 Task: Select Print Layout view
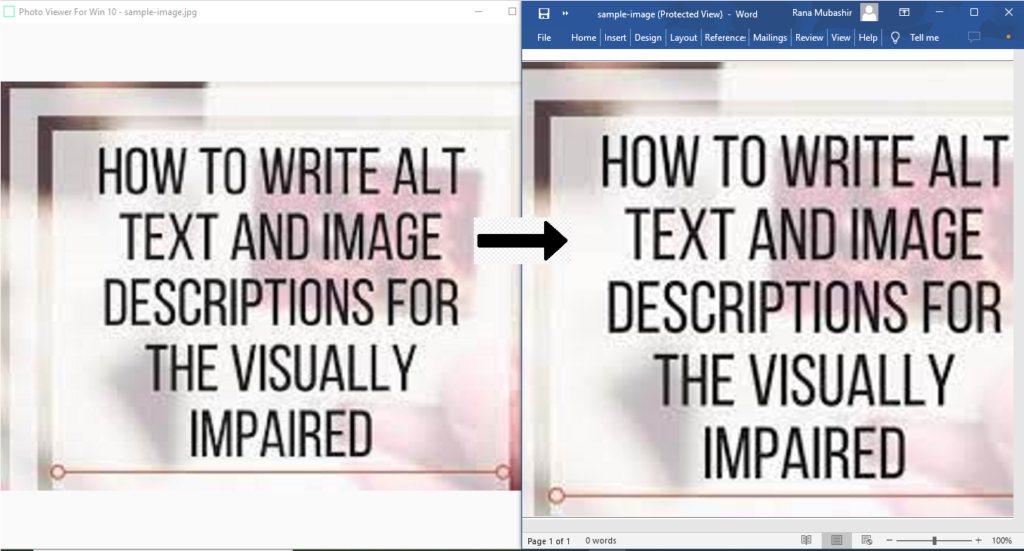pyautogui.click(x=836, y=540)
